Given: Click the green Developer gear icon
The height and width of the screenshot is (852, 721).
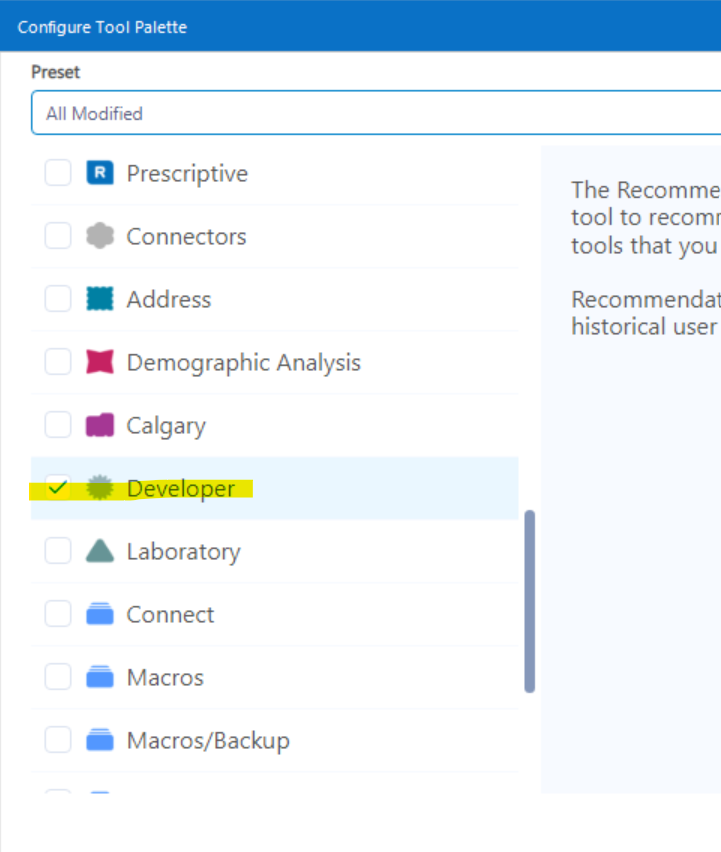Looking at the screenshot, I should 100,488.
